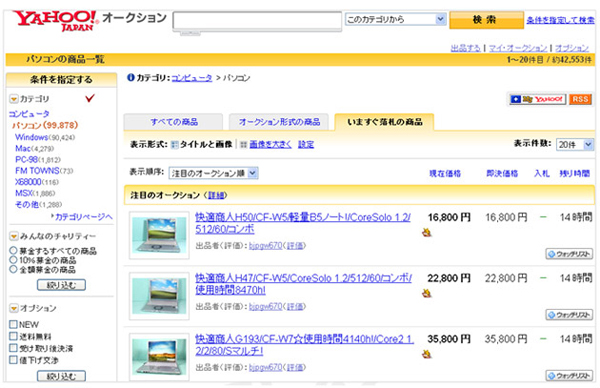Add the 22,800 yen laptop to watchlist
Image resolution: width=600 pixels, height=388 pixels.
tap(569, 315)
